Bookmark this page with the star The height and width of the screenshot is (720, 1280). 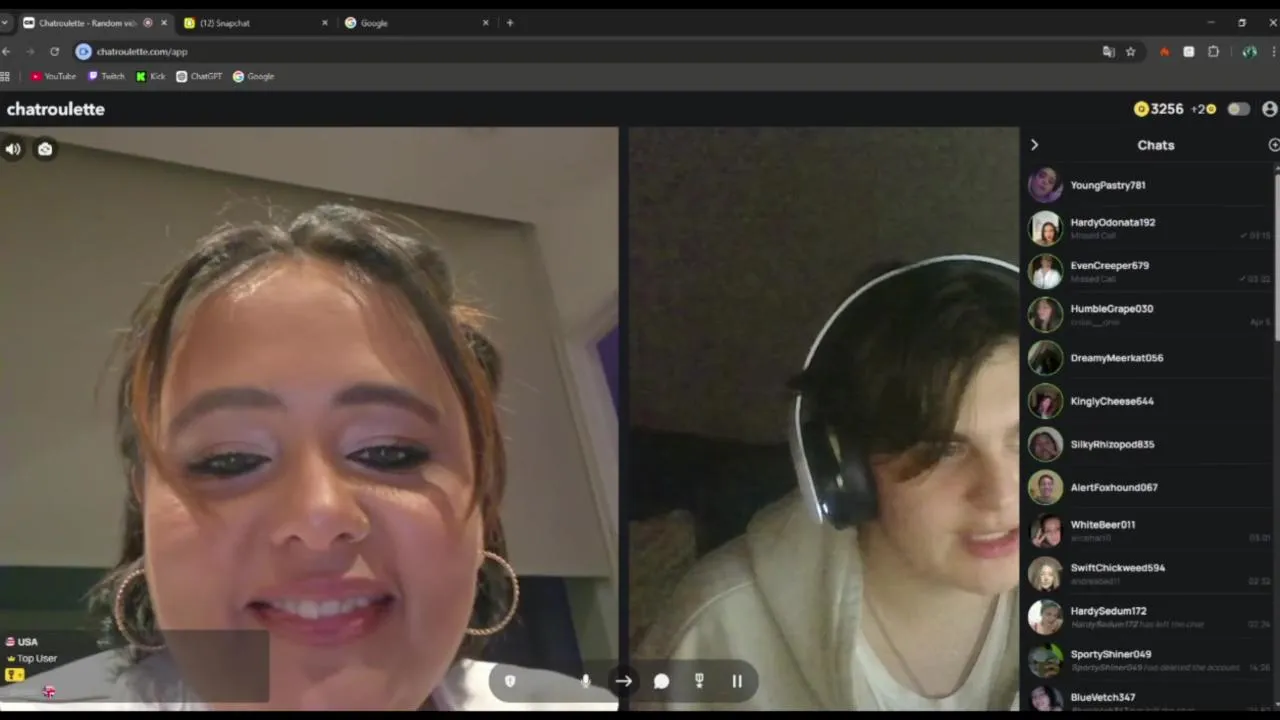pyautogui.click(x=1130, y=51)
